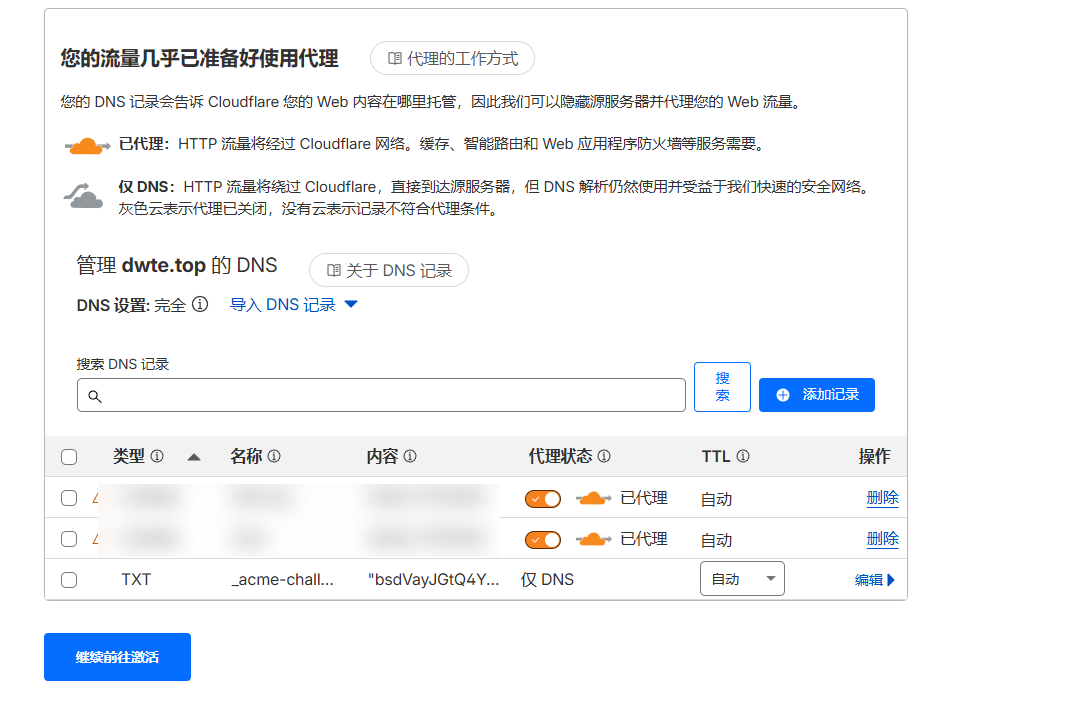
Task: Click 已代理 label in second record row
Action: (x=644, y=539)
